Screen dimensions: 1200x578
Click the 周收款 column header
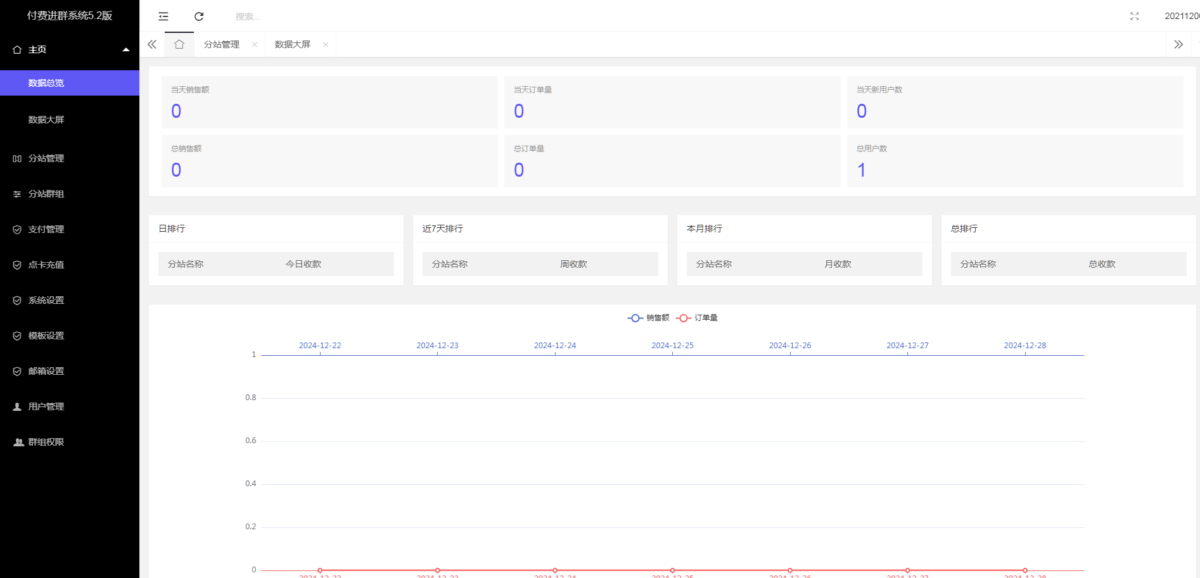click(x=573, y=264)
